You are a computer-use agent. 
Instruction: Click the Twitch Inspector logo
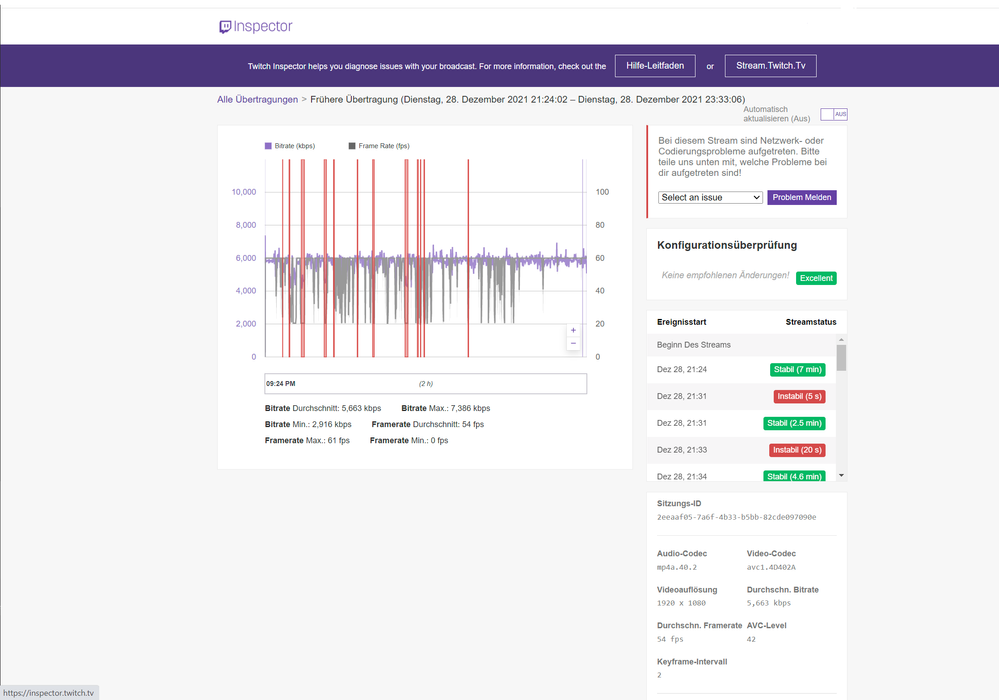point(255,26)
